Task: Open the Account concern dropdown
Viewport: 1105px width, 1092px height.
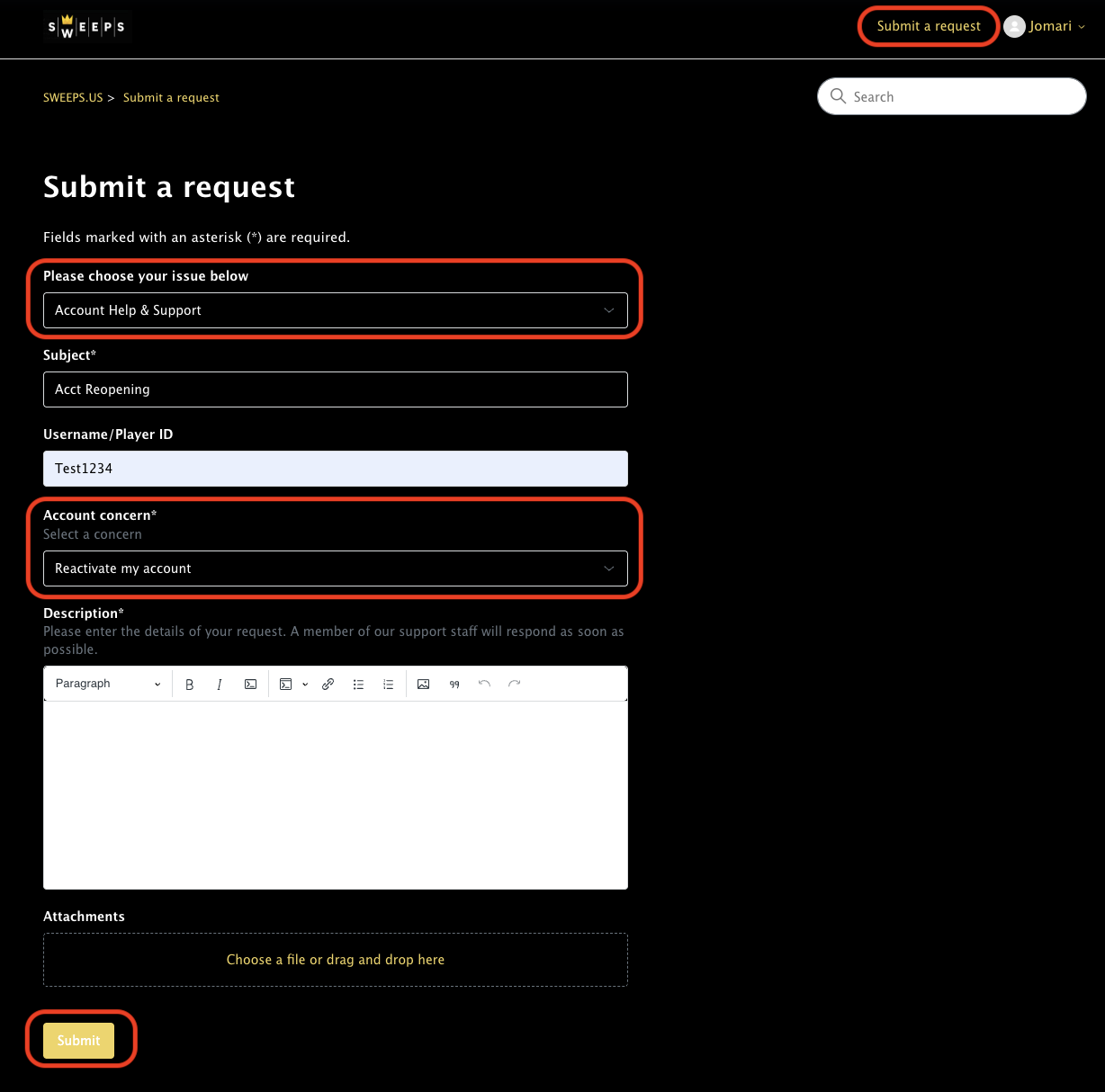Action: (335, 568)
